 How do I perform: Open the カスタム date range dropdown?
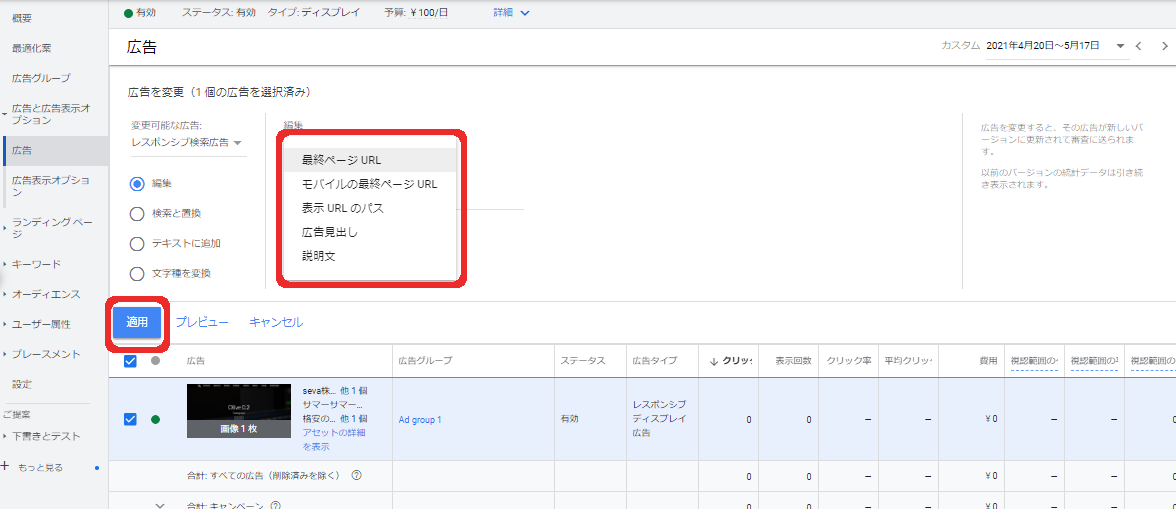click(1120, 46)
